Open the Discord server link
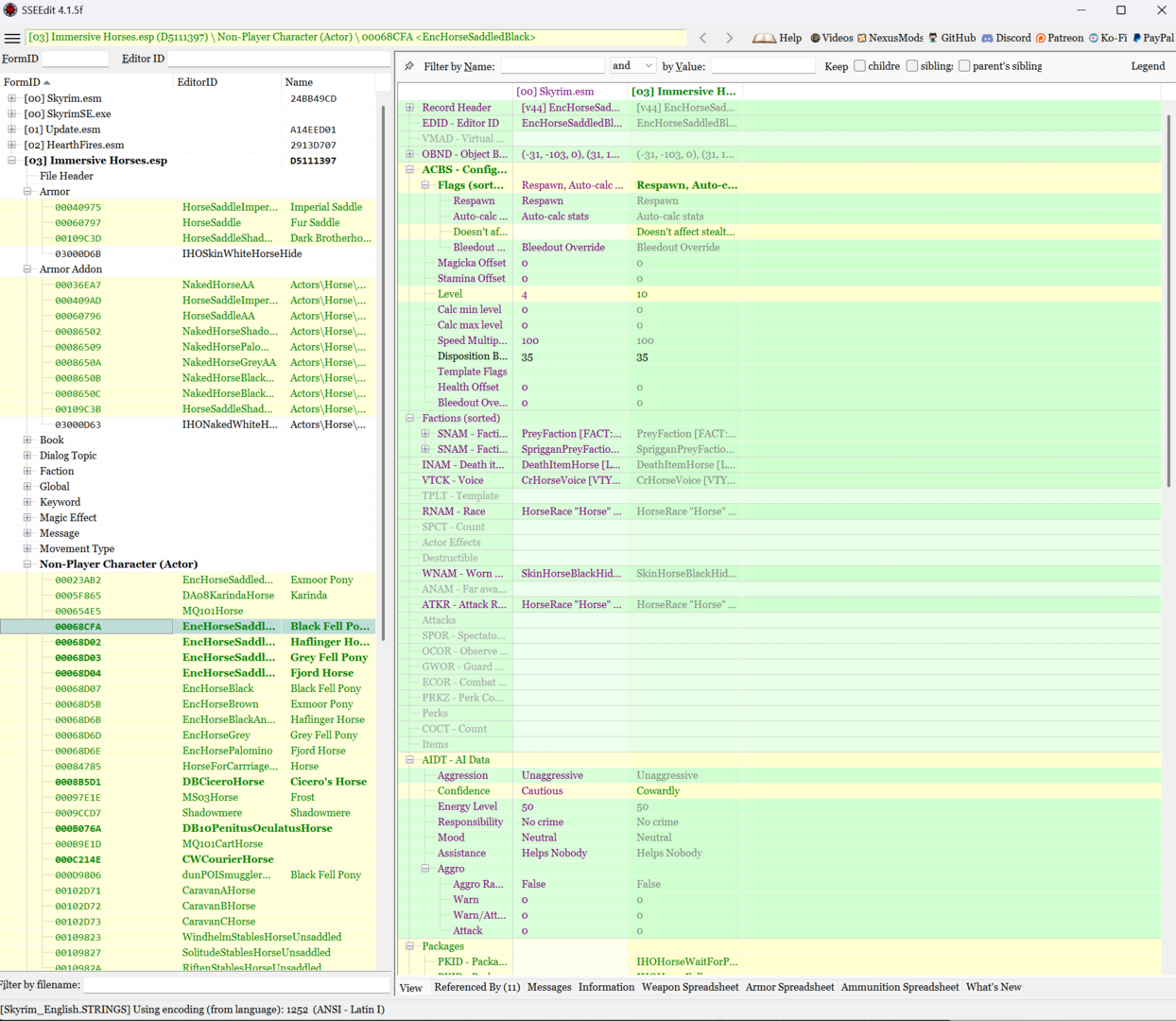1176x1021 pixels. coord(1006,38)
